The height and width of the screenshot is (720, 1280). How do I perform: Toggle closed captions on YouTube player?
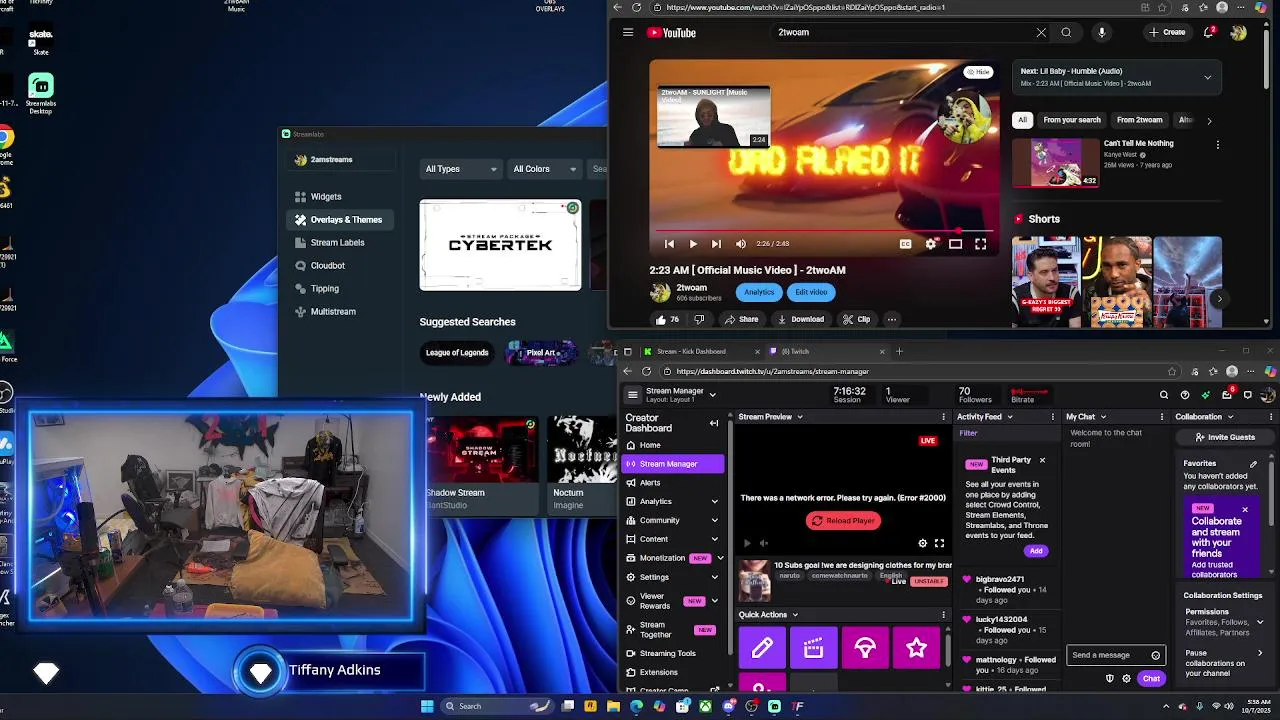[906, 244]
